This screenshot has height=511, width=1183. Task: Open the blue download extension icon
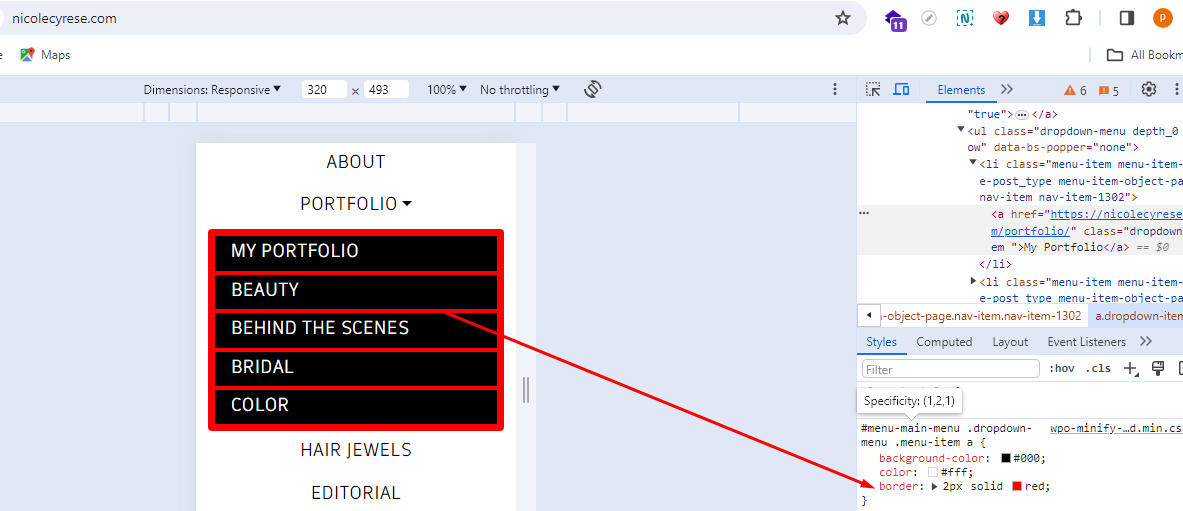(x=1037, y=18)
